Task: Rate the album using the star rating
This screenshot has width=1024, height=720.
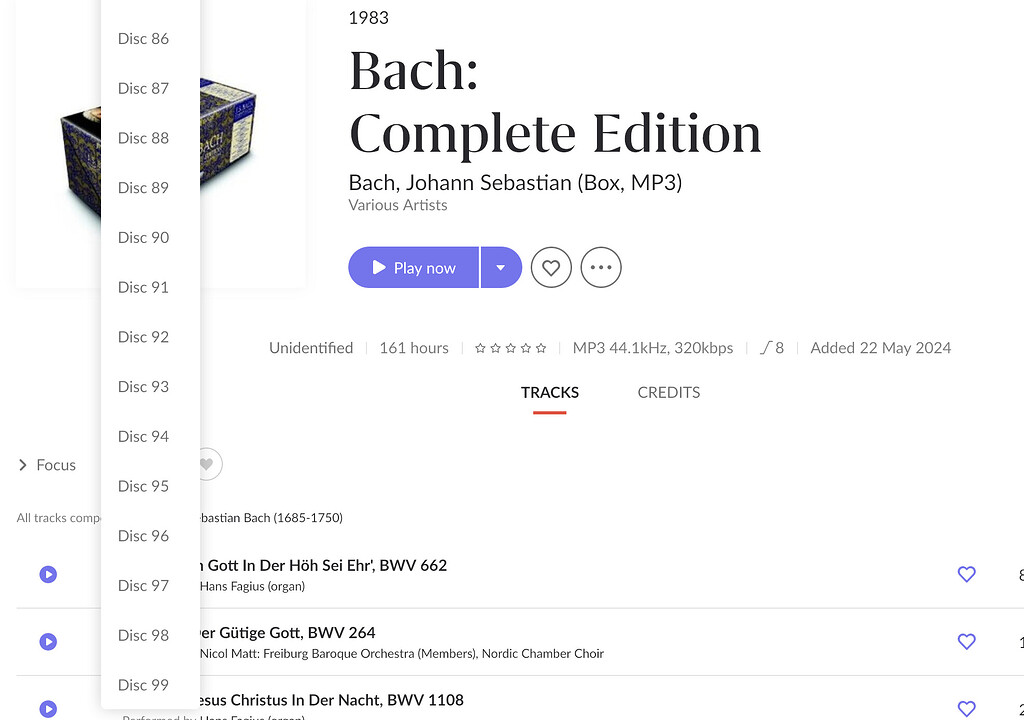Action: (x=510, y=347)
